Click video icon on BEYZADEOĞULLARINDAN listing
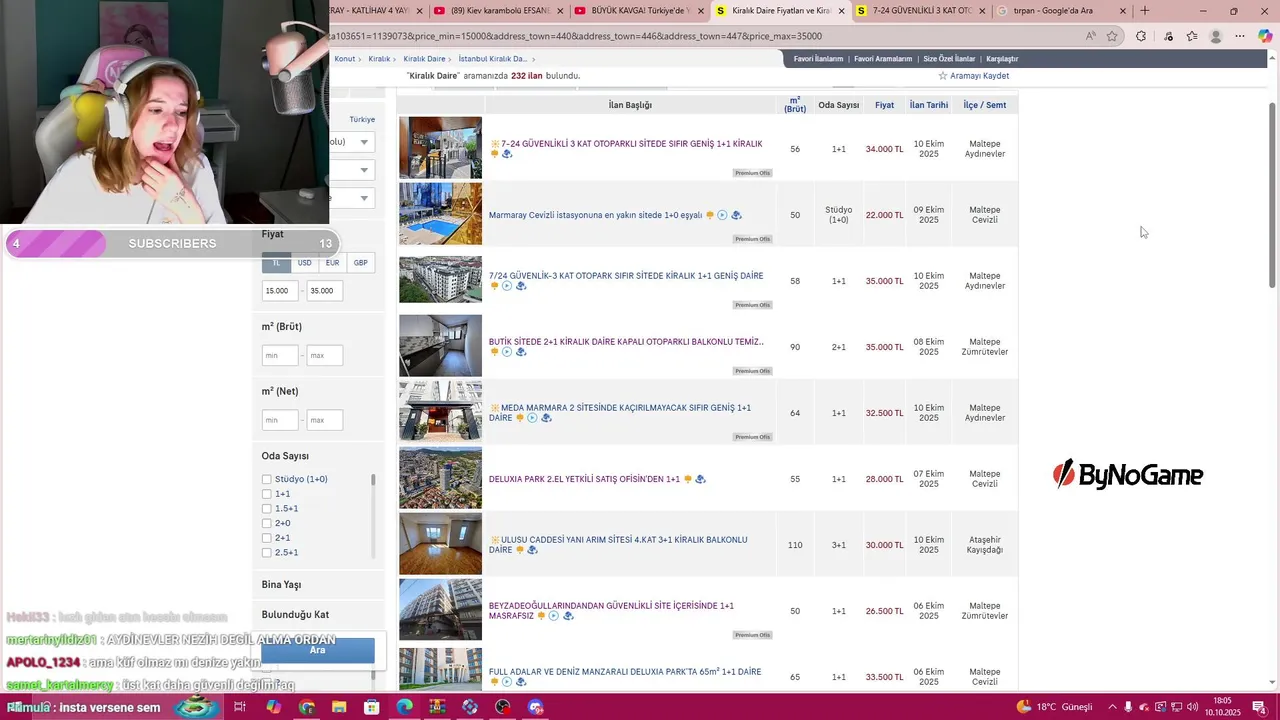The width and height of the screenshot is (1280, 720). click(554, 616)
